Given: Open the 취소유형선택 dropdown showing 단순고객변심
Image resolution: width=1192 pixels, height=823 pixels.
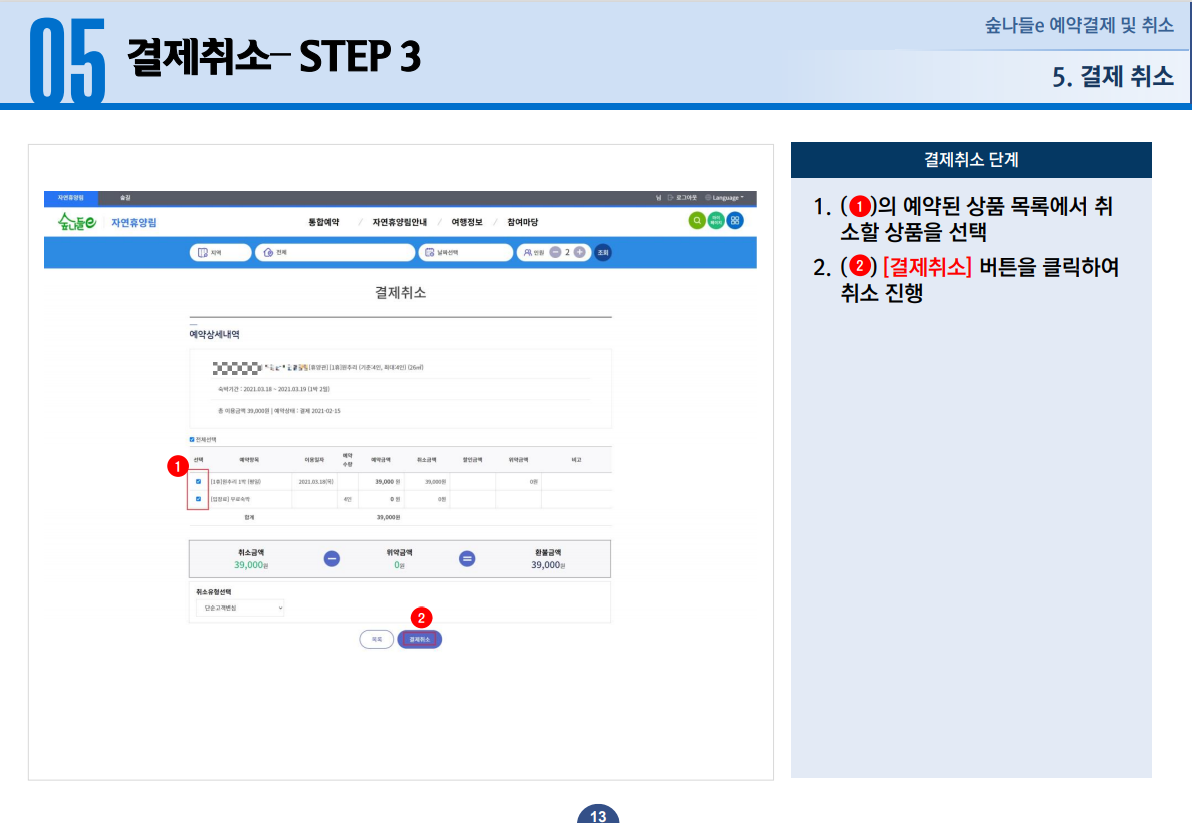Looking at the screenshot, I should pyautogui.click(x=240, y=608).
